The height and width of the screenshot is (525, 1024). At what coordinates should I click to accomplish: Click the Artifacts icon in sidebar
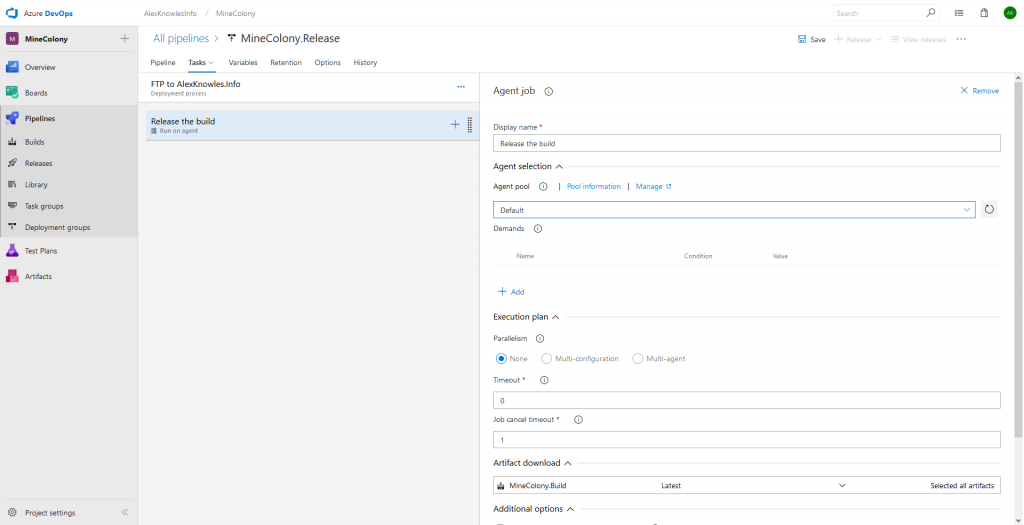point(12,276)
